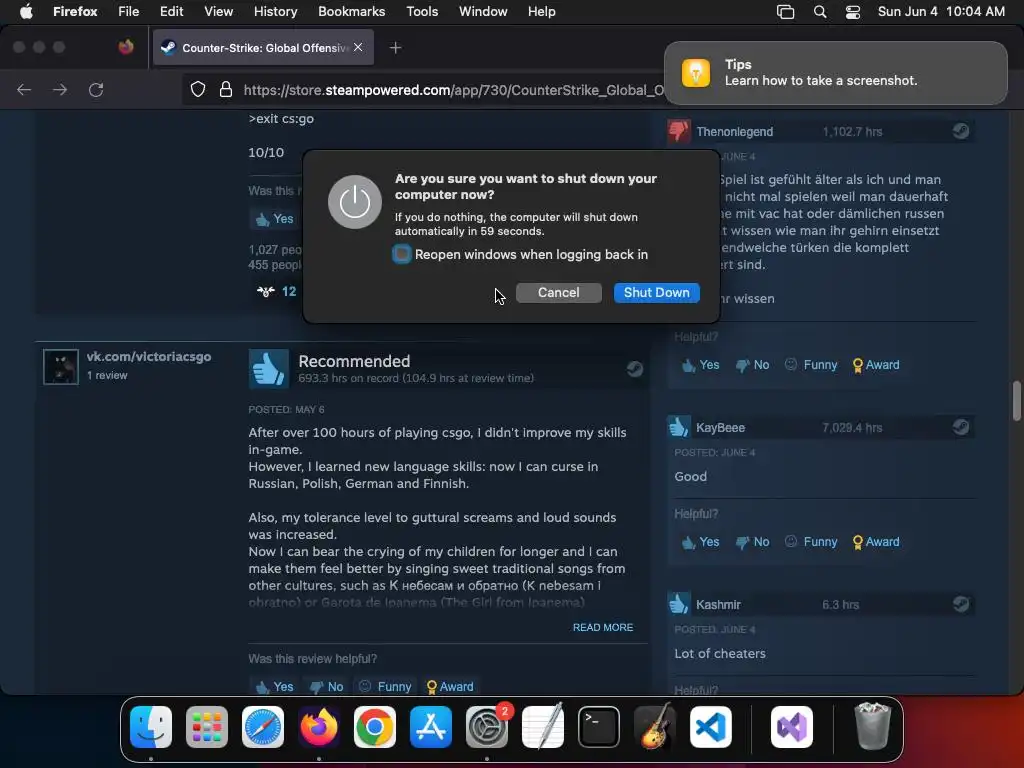The width and height of the screenshot is (1024, 768).
Task: Open Launchpad from the Dock
Action: pos(207,727)
